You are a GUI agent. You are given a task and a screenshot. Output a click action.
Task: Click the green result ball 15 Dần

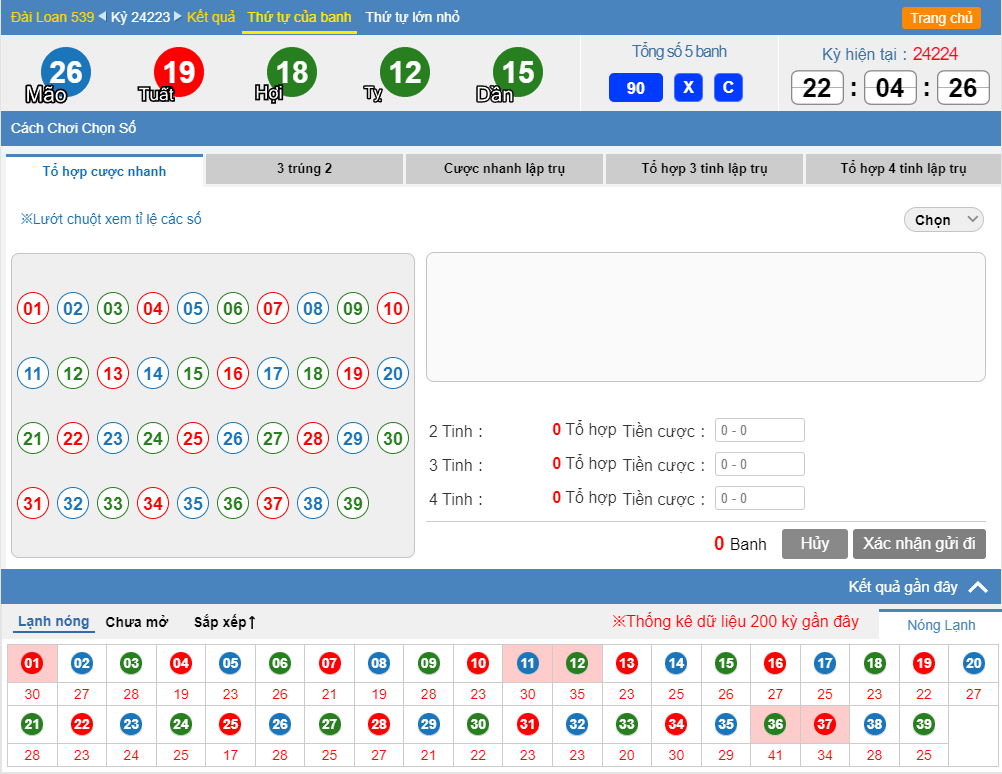point(518,72)
